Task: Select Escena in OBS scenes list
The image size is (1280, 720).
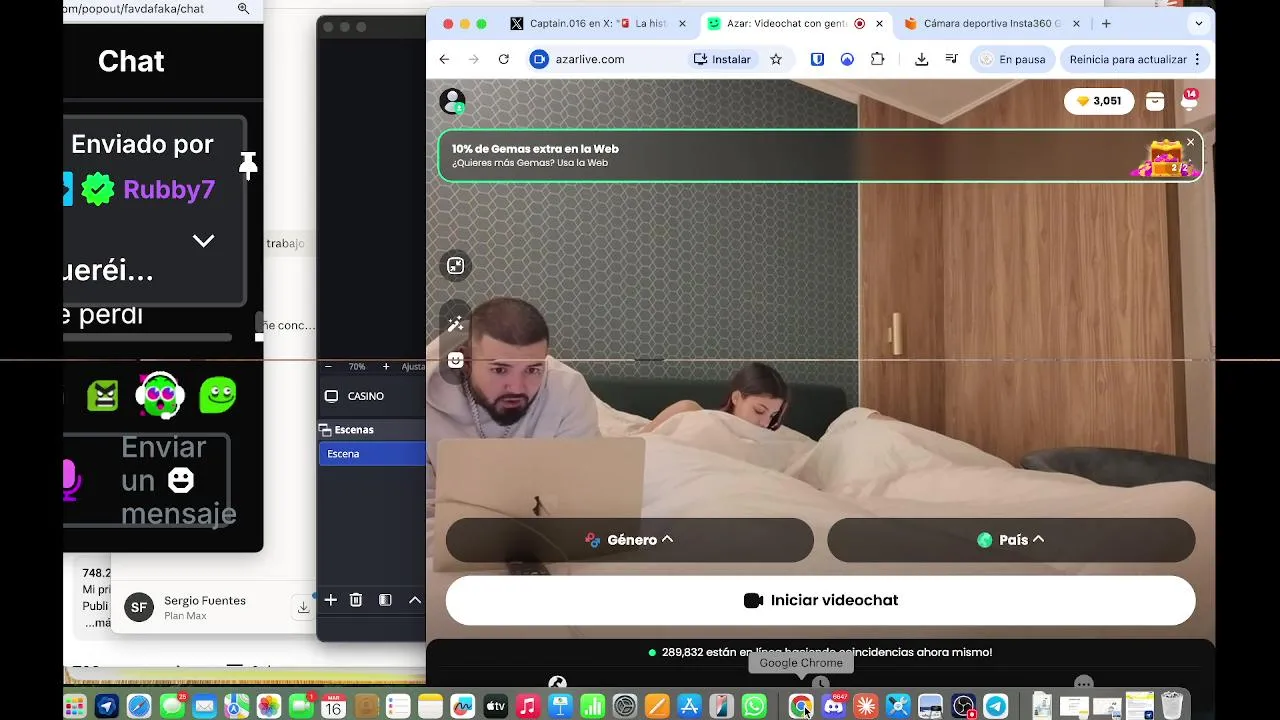Action: pyautogui.click(x=372, y=454)
